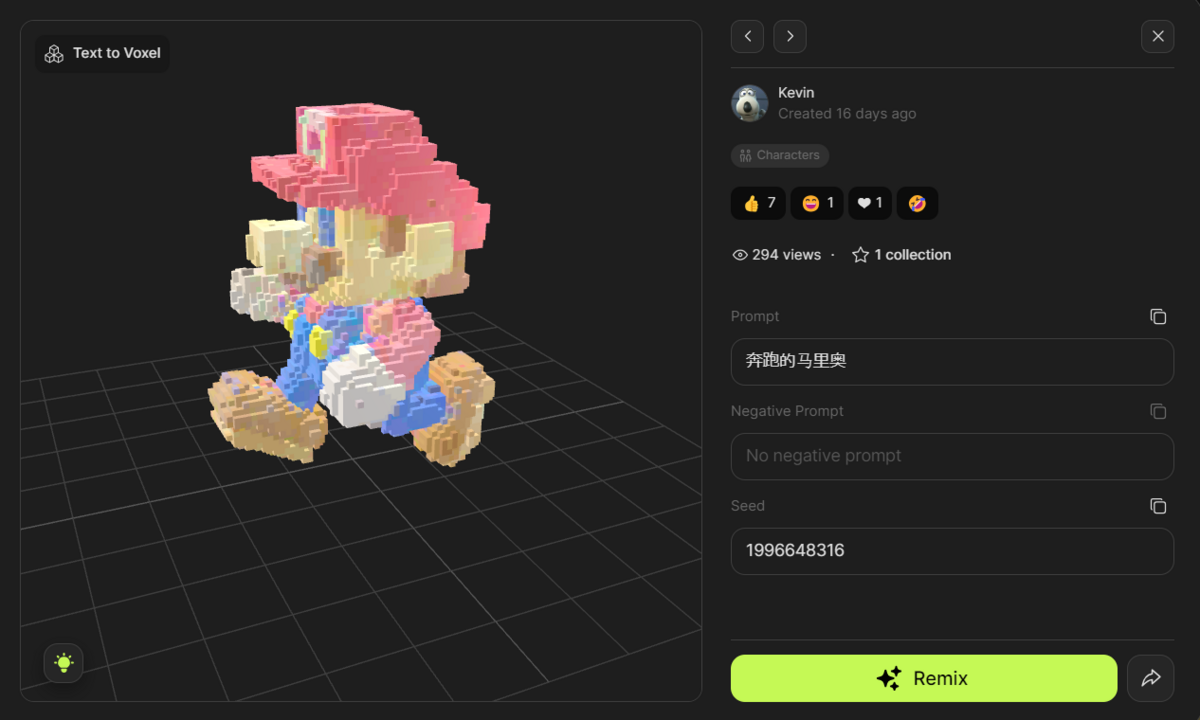
Task: Click the Negative Prompt label
Action: tap(787, 411)
